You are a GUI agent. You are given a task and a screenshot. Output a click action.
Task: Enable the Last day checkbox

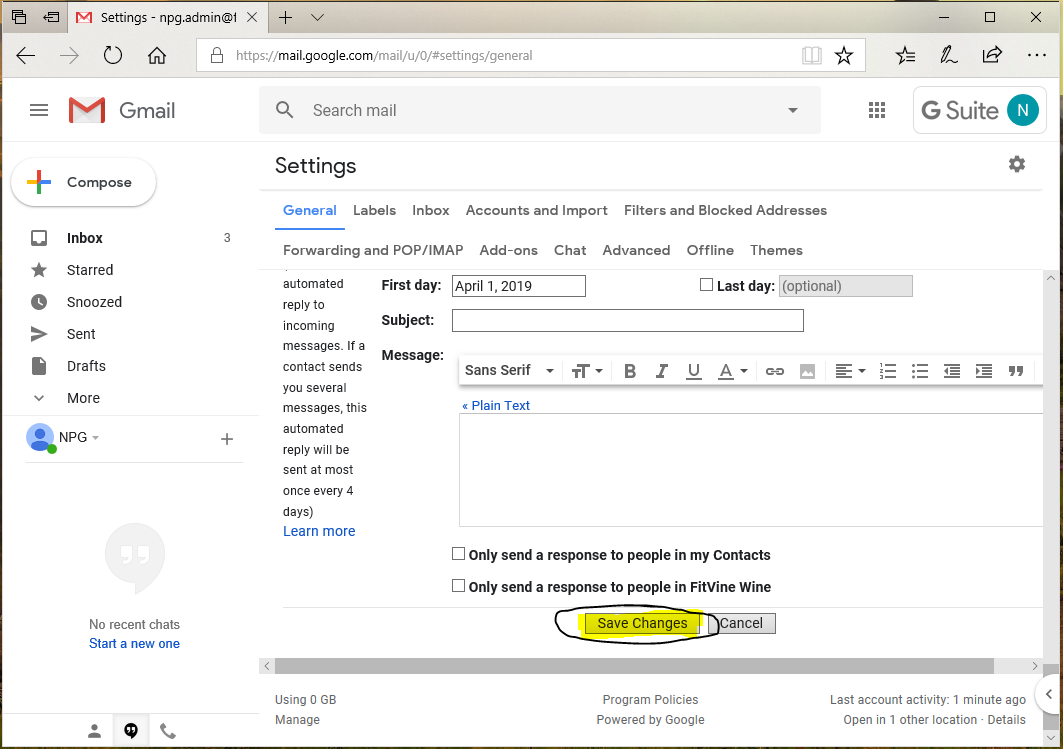706,285
